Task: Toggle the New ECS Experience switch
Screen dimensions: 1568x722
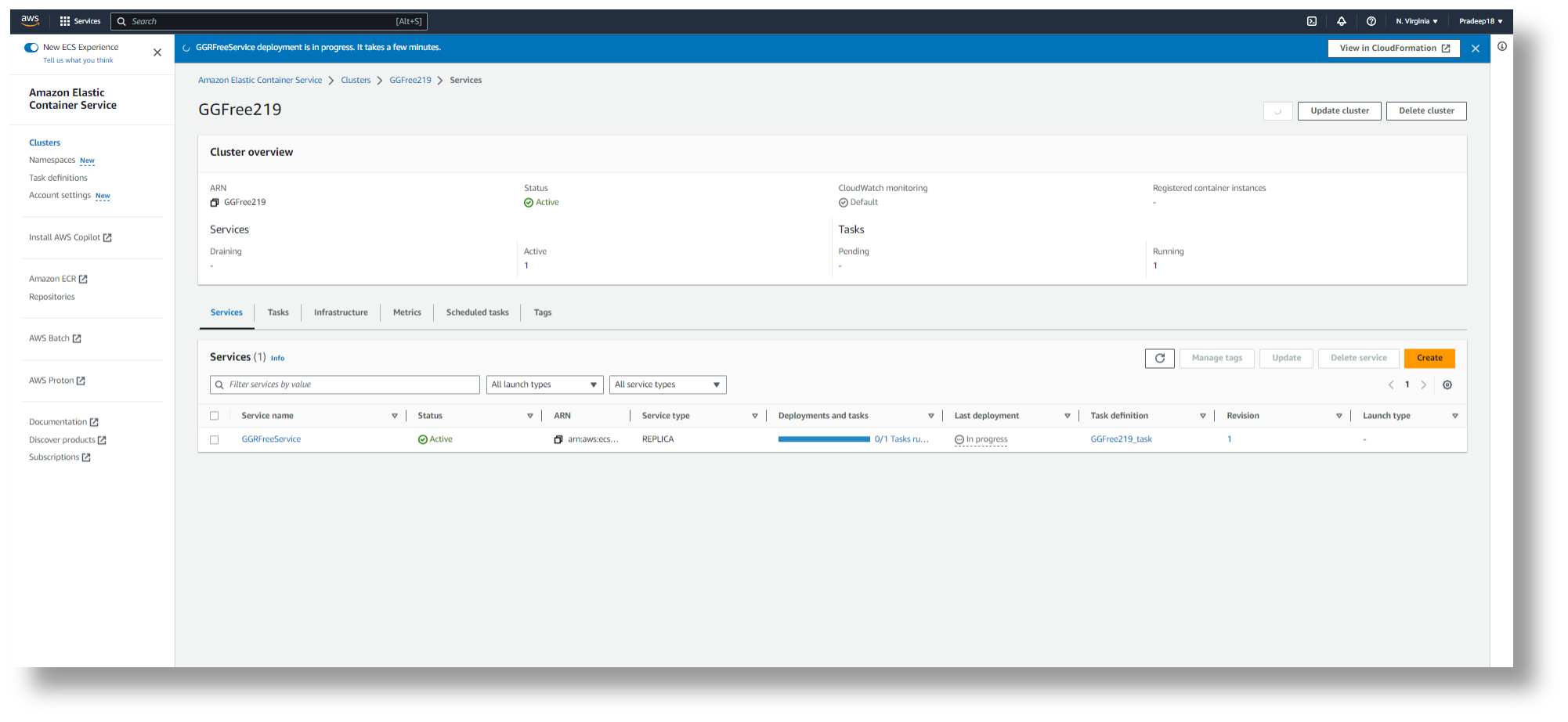Action: point(31,48)
